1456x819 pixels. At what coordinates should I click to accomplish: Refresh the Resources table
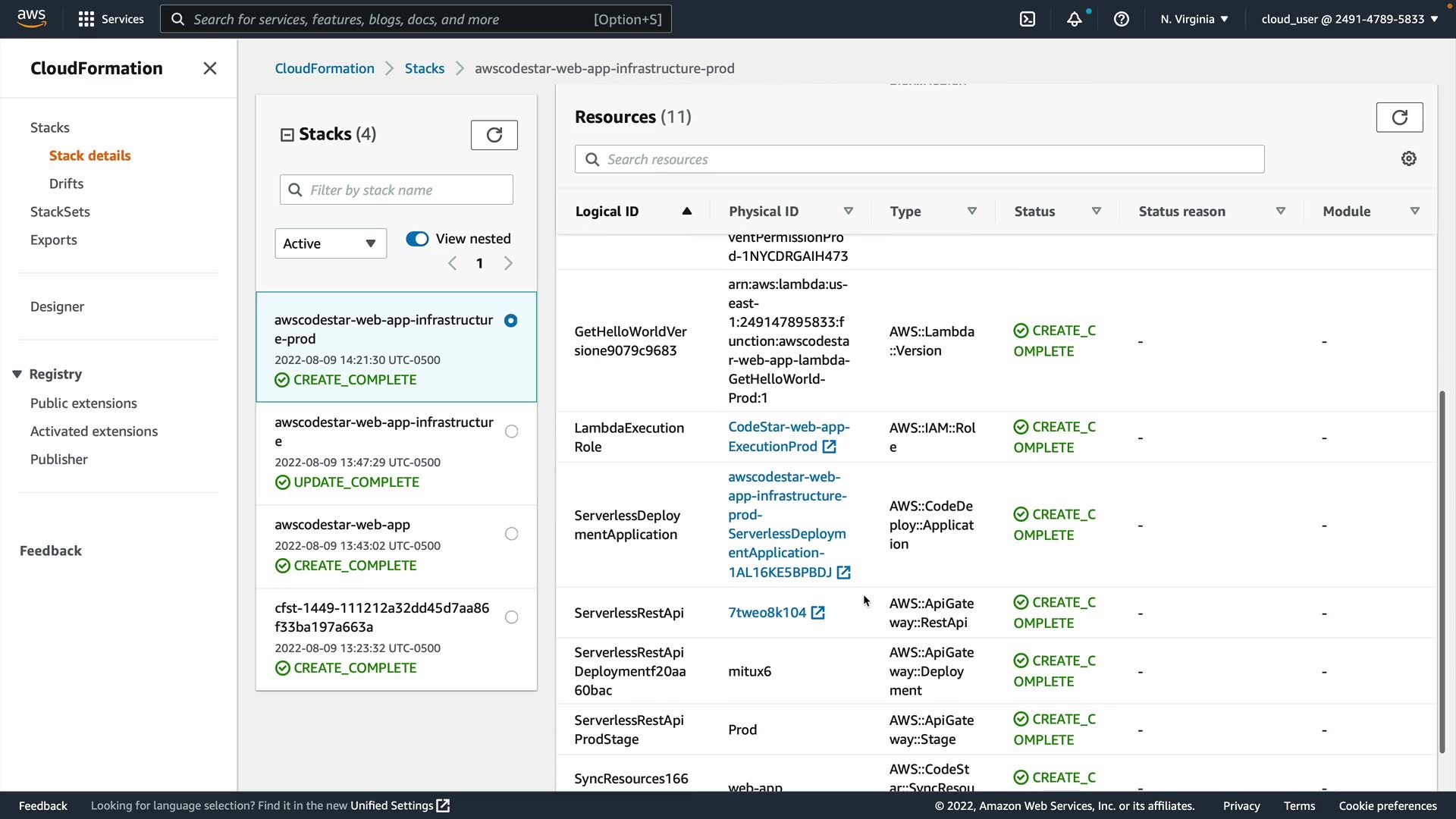1399,118
